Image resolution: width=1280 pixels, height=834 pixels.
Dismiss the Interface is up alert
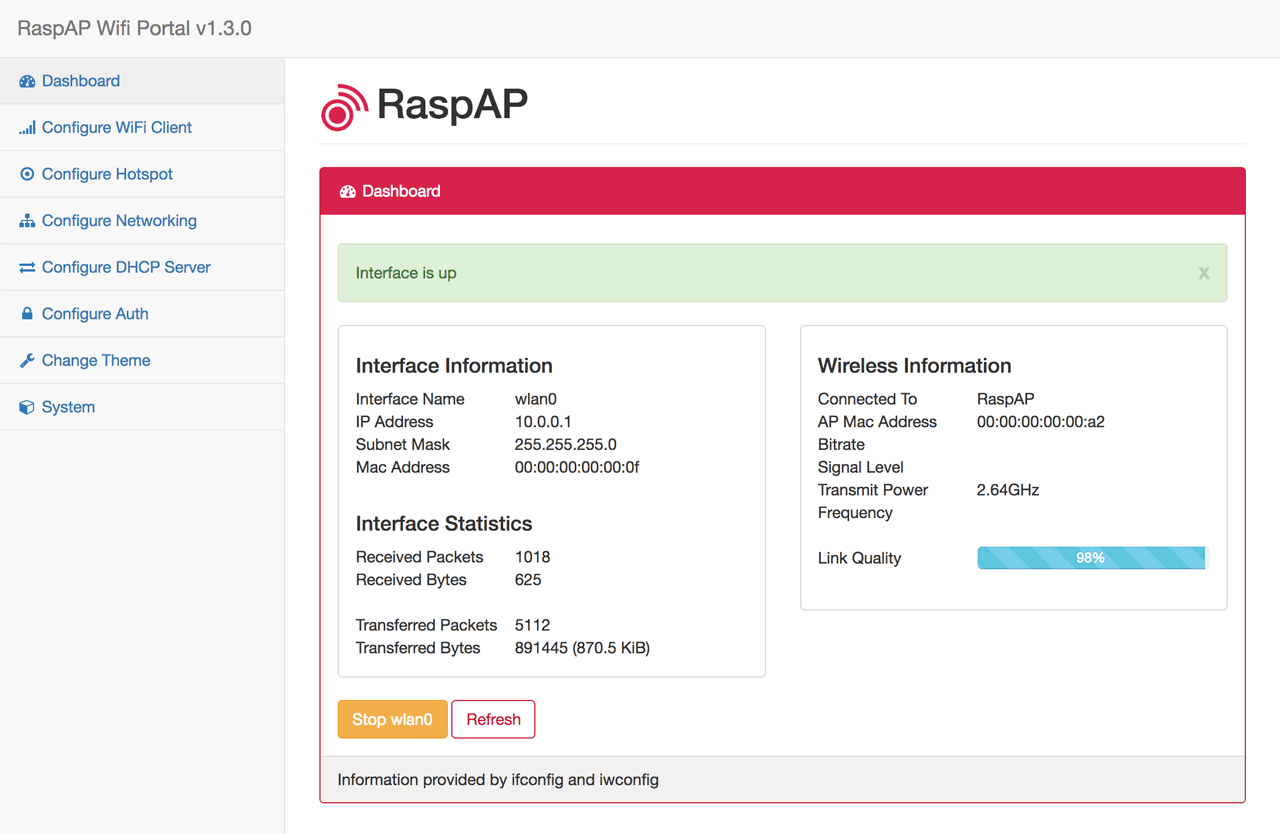point(1204,273)
